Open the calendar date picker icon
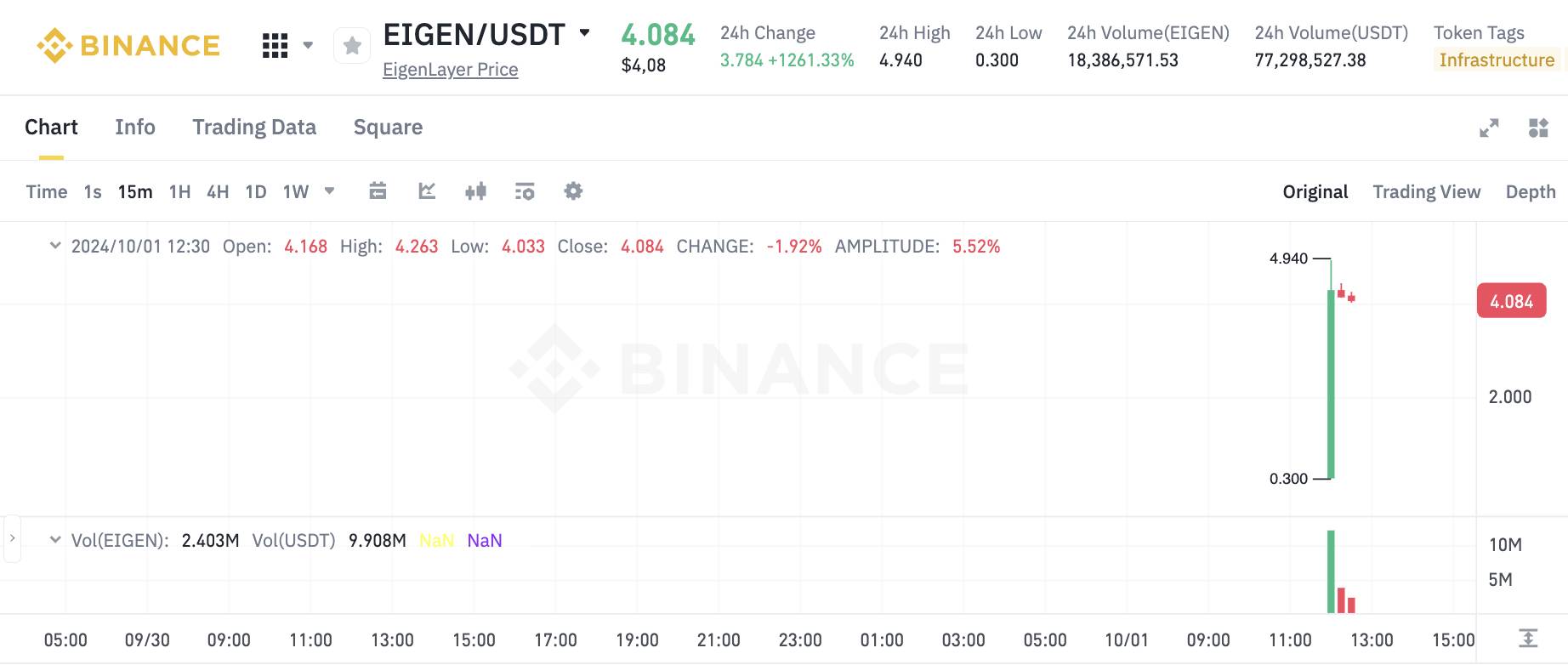1568x665 pixels. tap(378, 191)
